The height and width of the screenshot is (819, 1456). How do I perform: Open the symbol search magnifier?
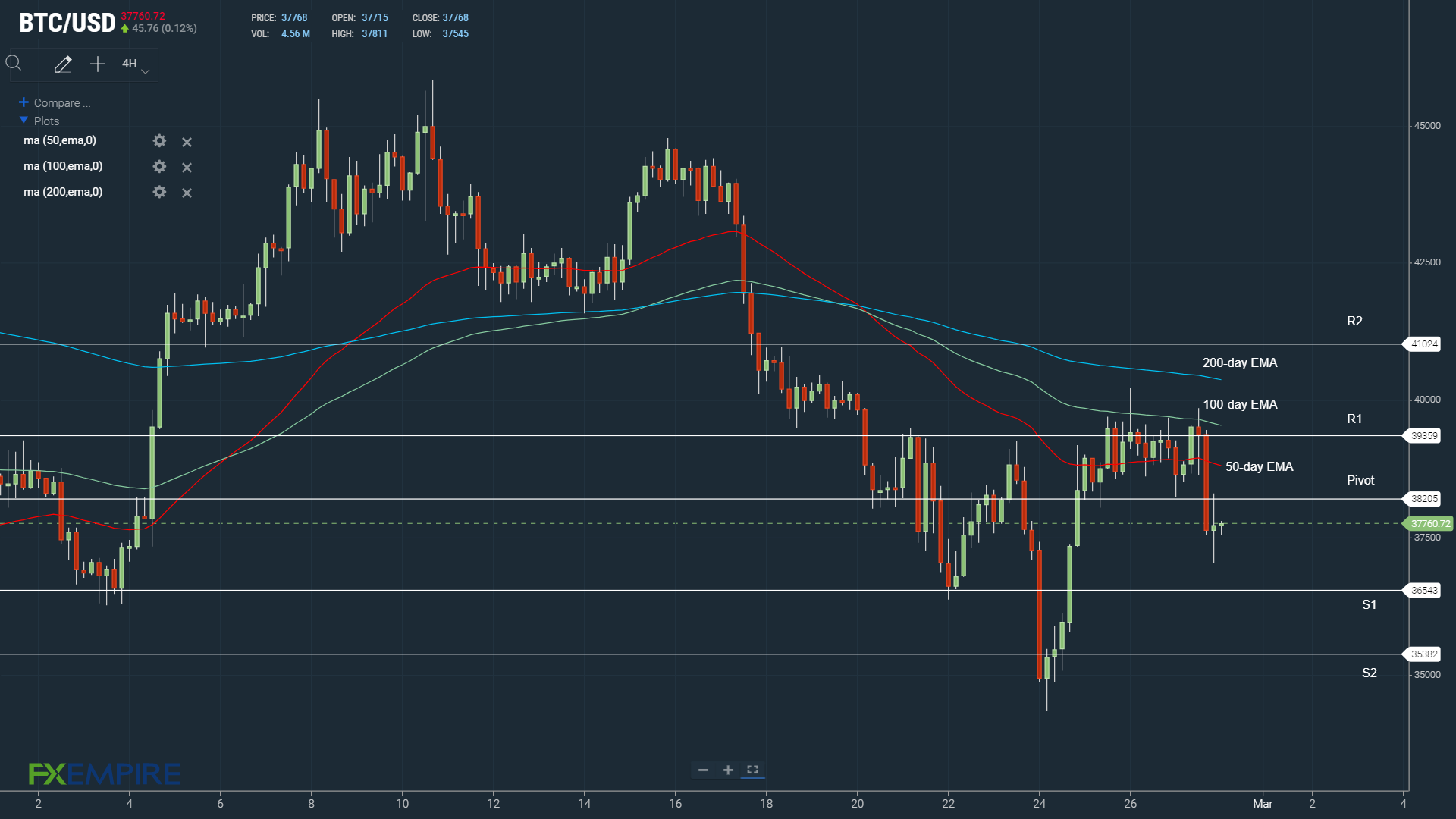14,64
